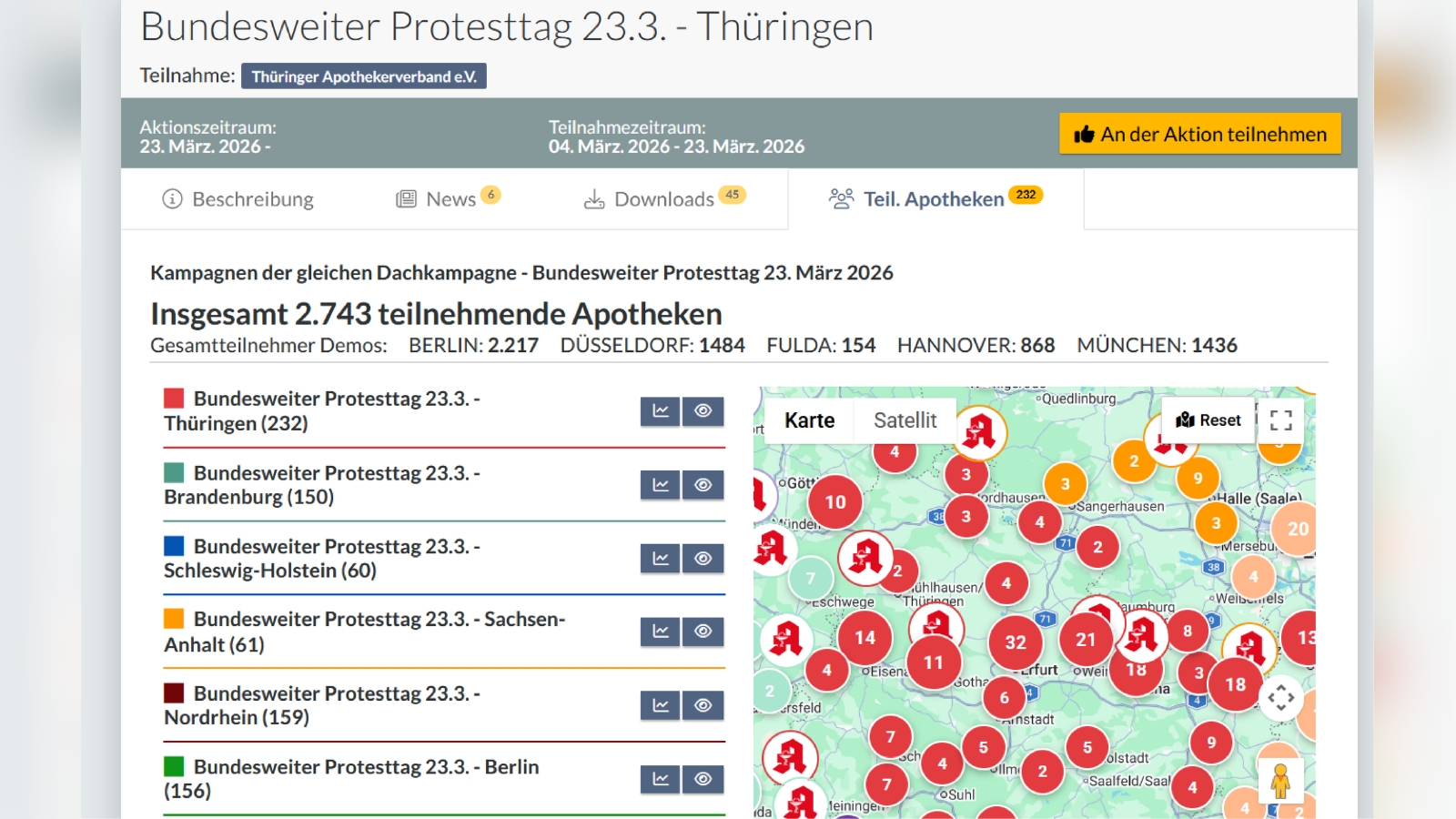Toggle visibility of Thüringen campaign
Screen dimensions: 1456x819
click(703, 411)
